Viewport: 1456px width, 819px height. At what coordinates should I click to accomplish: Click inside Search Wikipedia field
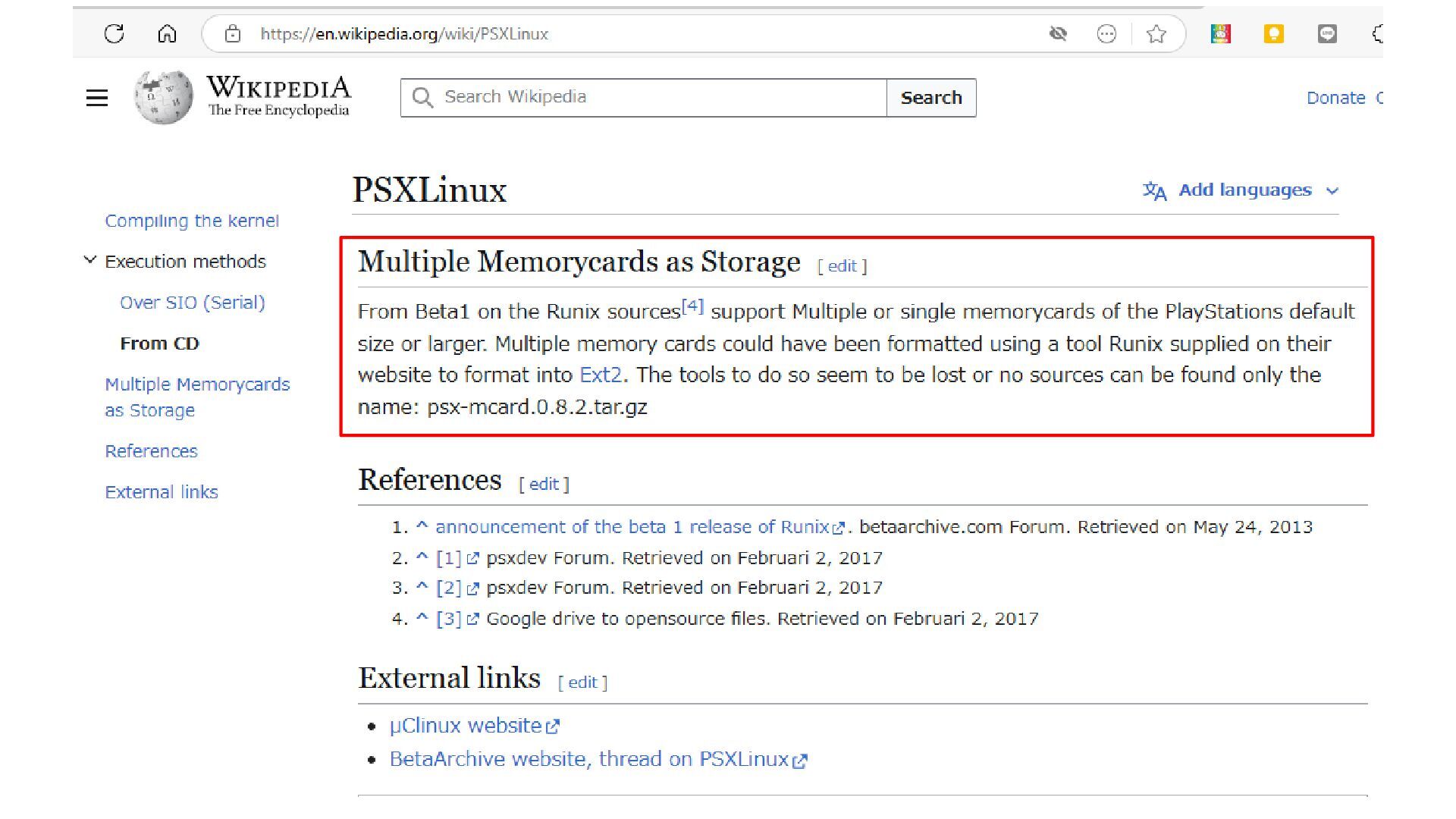652,97
